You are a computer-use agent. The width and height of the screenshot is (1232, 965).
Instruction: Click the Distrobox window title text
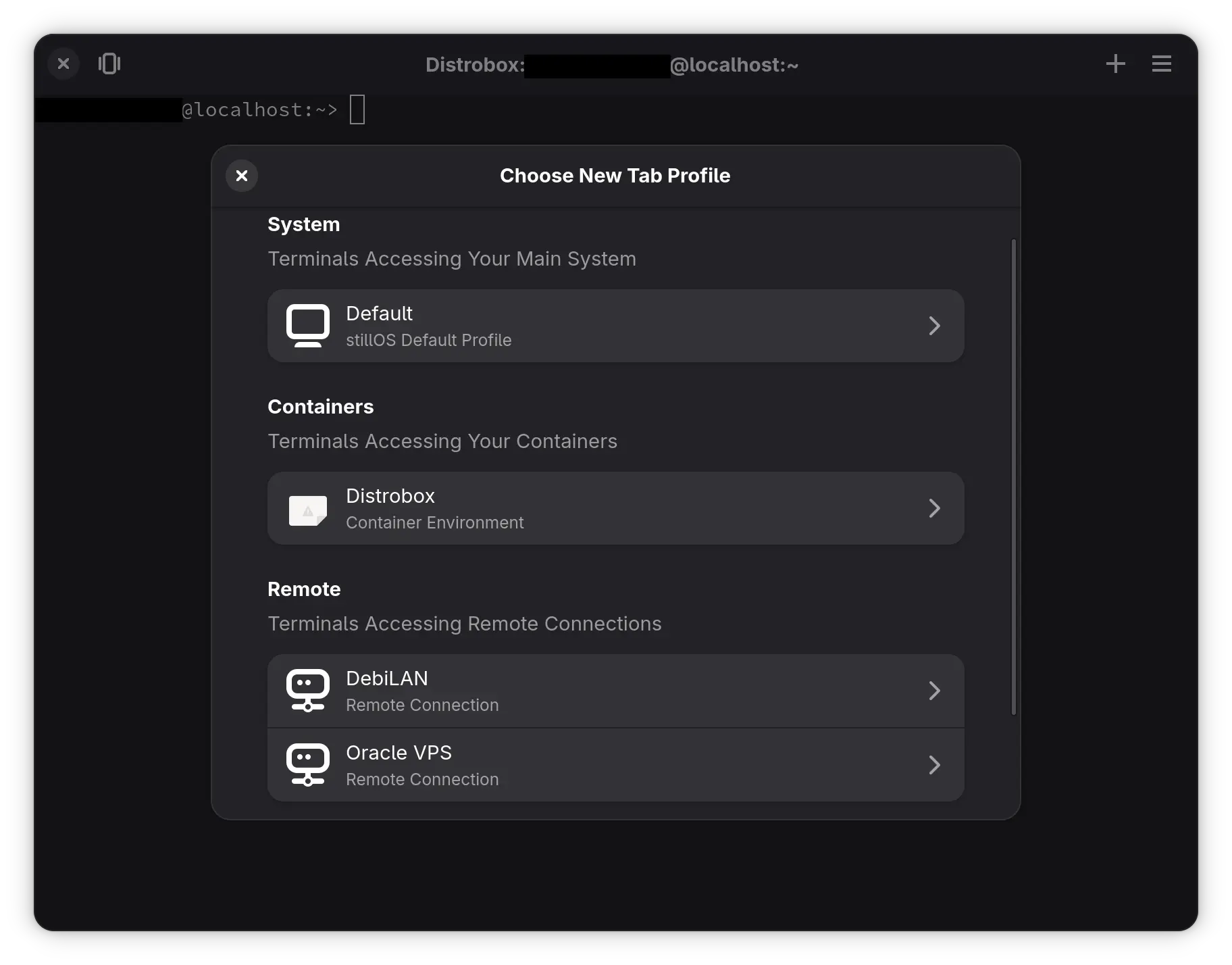coord(476,65)
